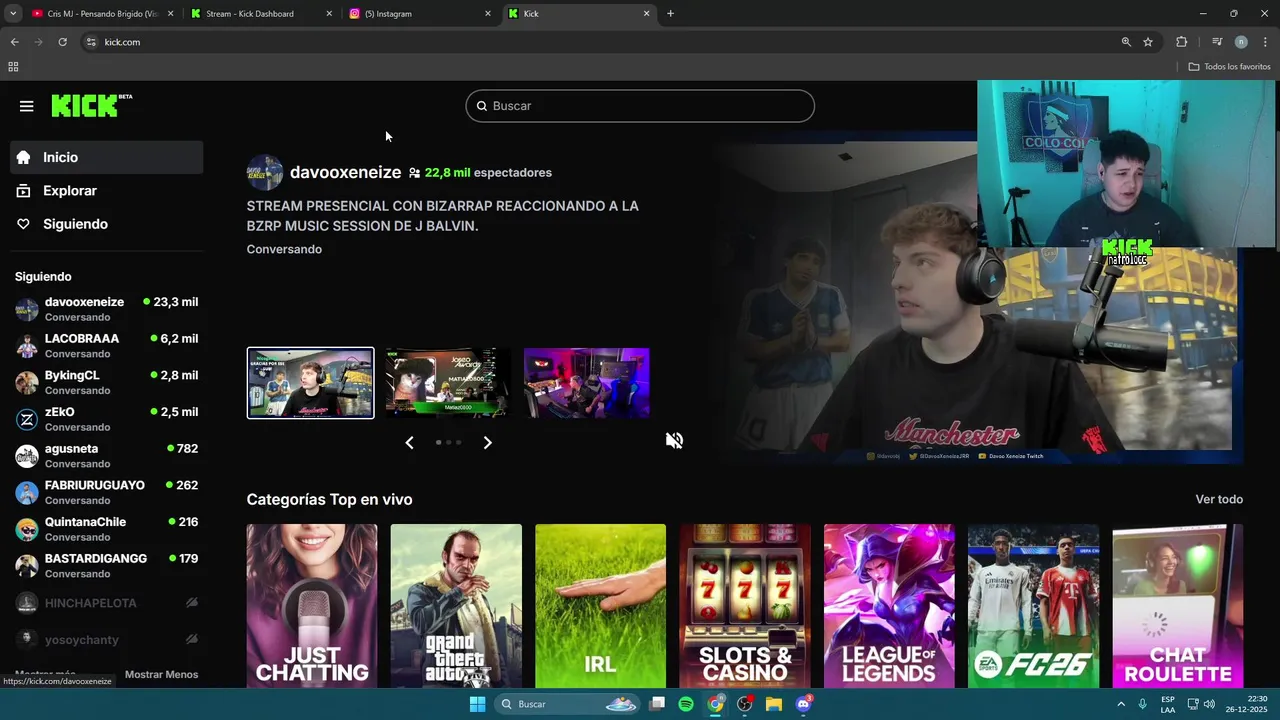Select second carousel thumbnail Joseo Awards
Viewport: 1280px width, 720px height.
448,383
